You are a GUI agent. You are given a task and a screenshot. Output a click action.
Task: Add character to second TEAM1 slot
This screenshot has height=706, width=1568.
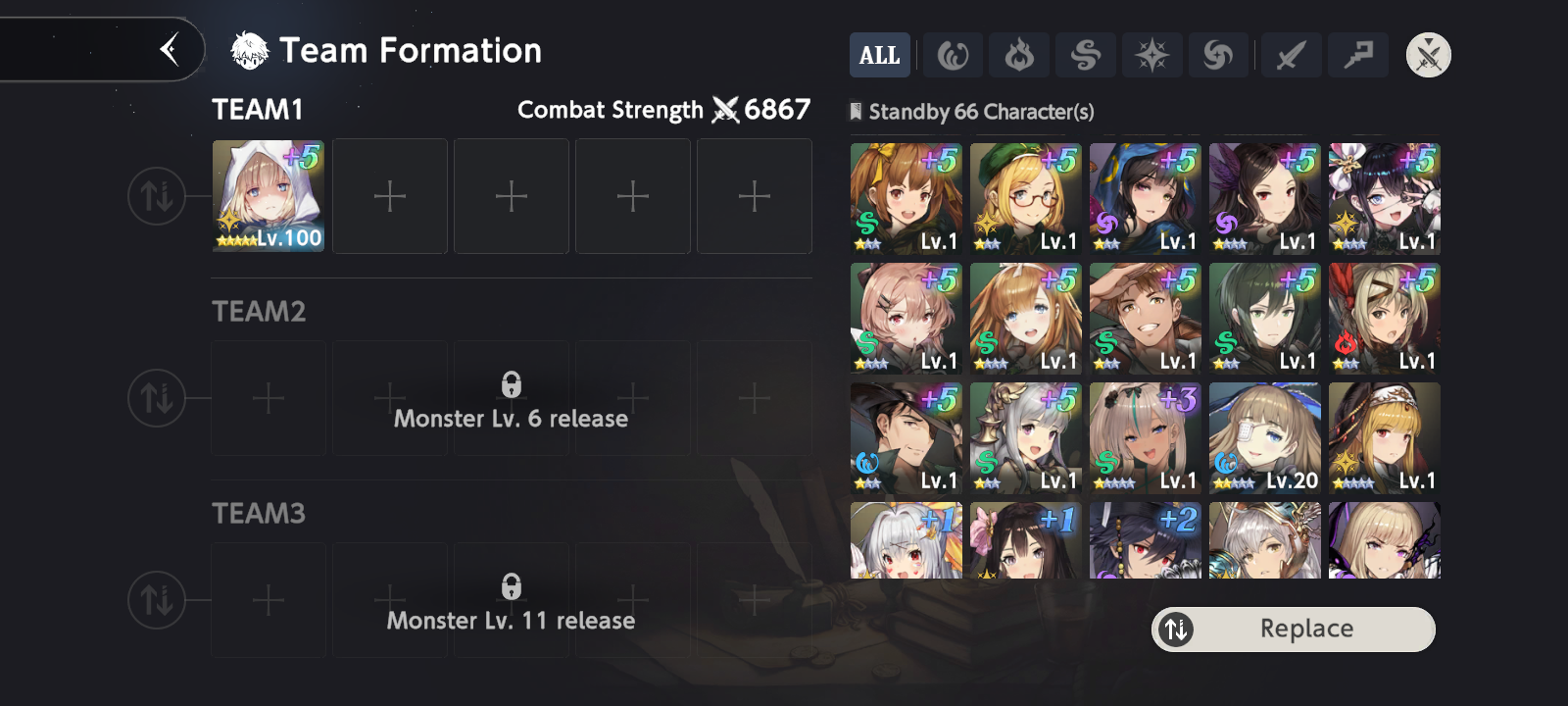tap(390, 196)
